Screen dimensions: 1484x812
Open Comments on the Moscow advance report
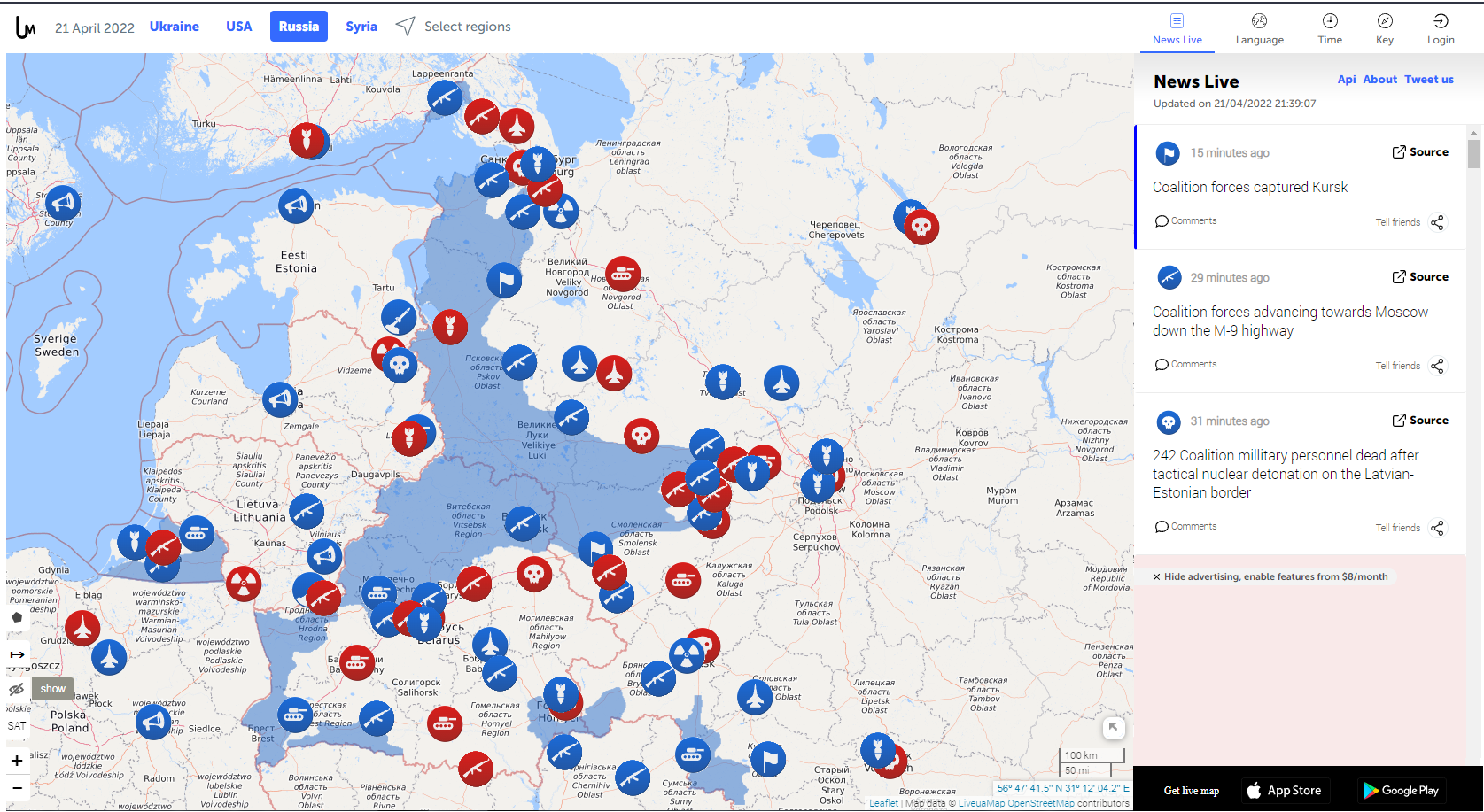[x=1185, y=365]
